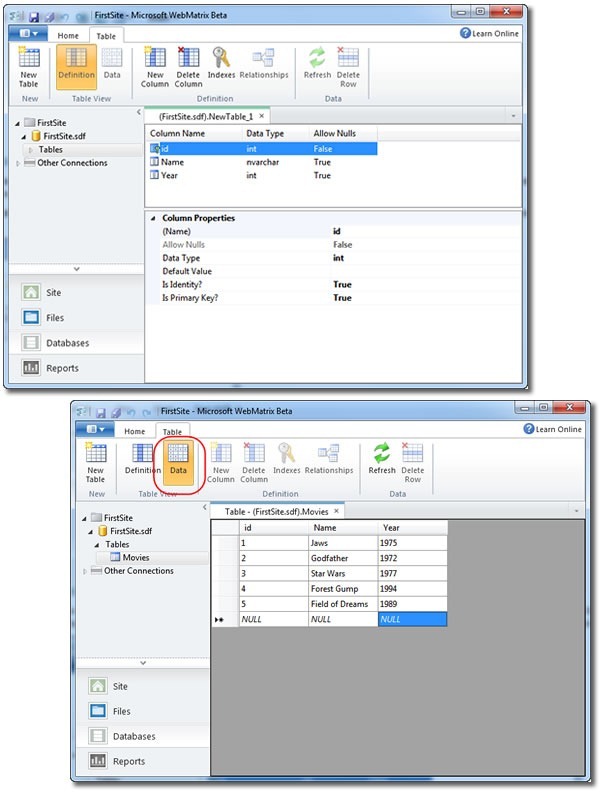Image resolution: width=600 pixels, height=792 pixels.
Task: Collapse Column Properties section
Action: coord(153,219)
